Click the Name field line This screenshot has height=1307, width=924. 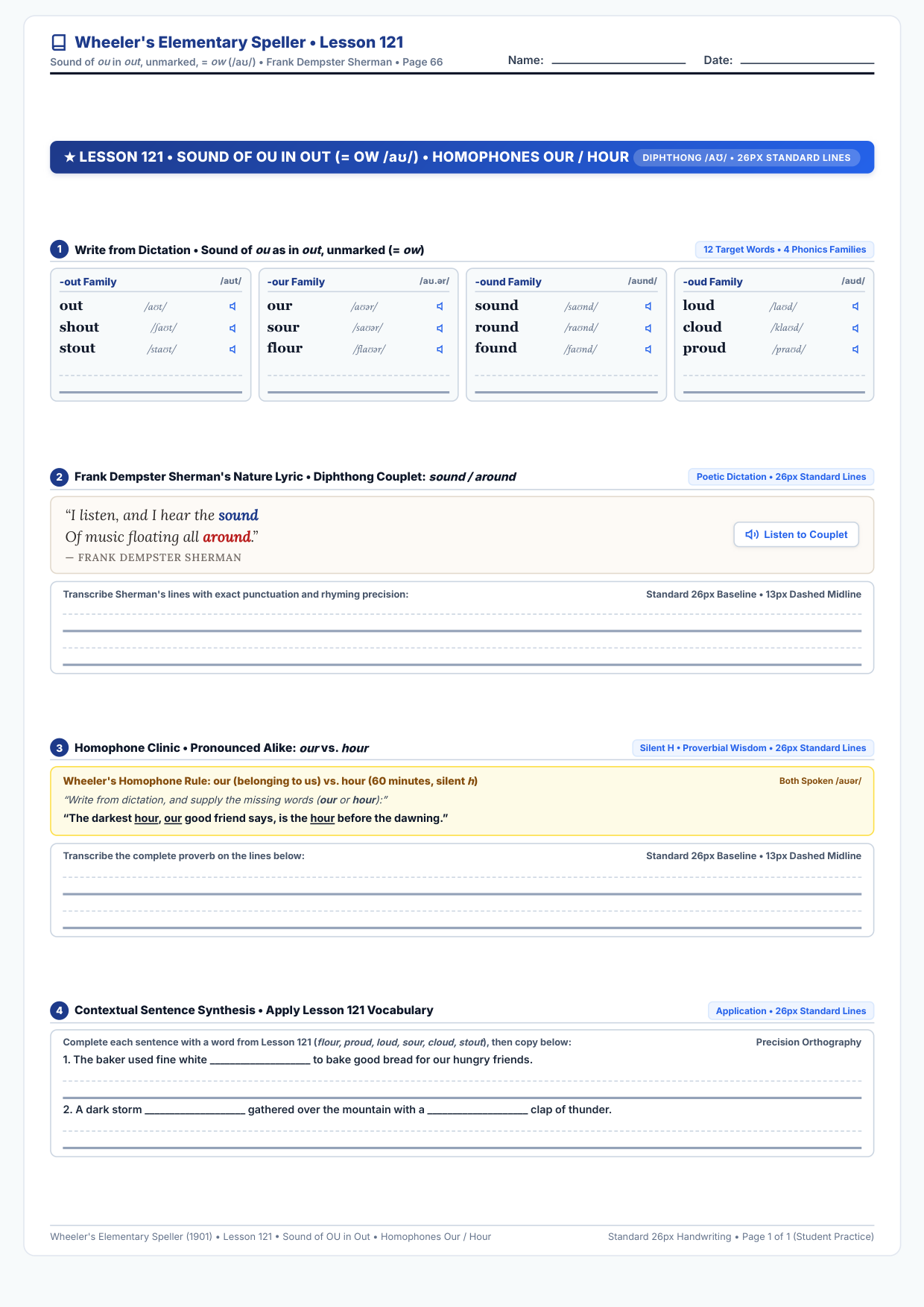[618, 61]
